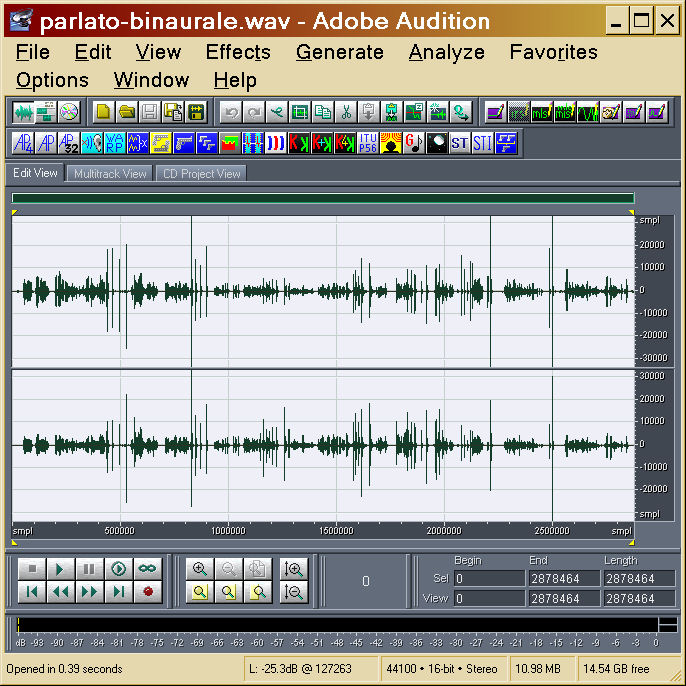Switch to Multitrack View toolbar icon
Screen dimensions: 686x686
[x=46, y=112]
